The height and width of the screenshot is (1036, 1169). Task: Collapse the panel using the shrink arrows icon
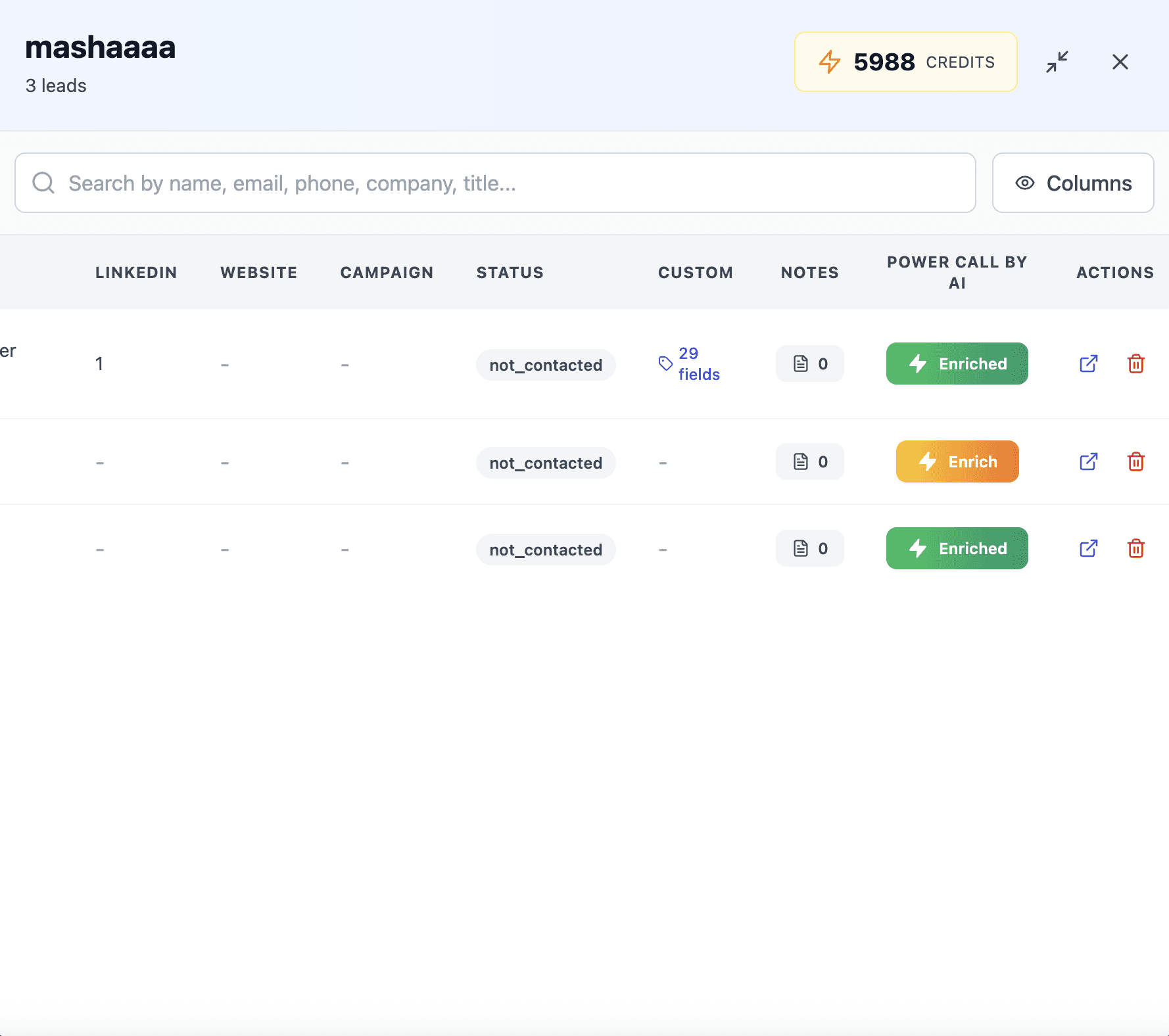[1057, 62]
